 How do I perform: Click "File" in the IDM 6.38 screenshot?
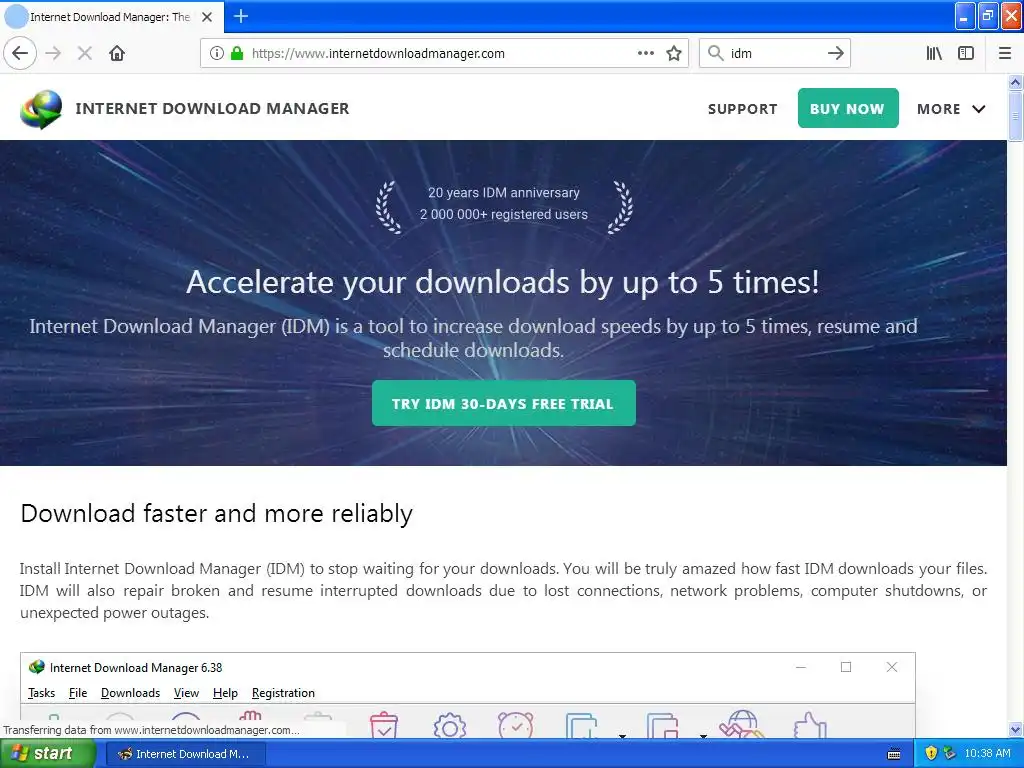[x=78, y=693]
